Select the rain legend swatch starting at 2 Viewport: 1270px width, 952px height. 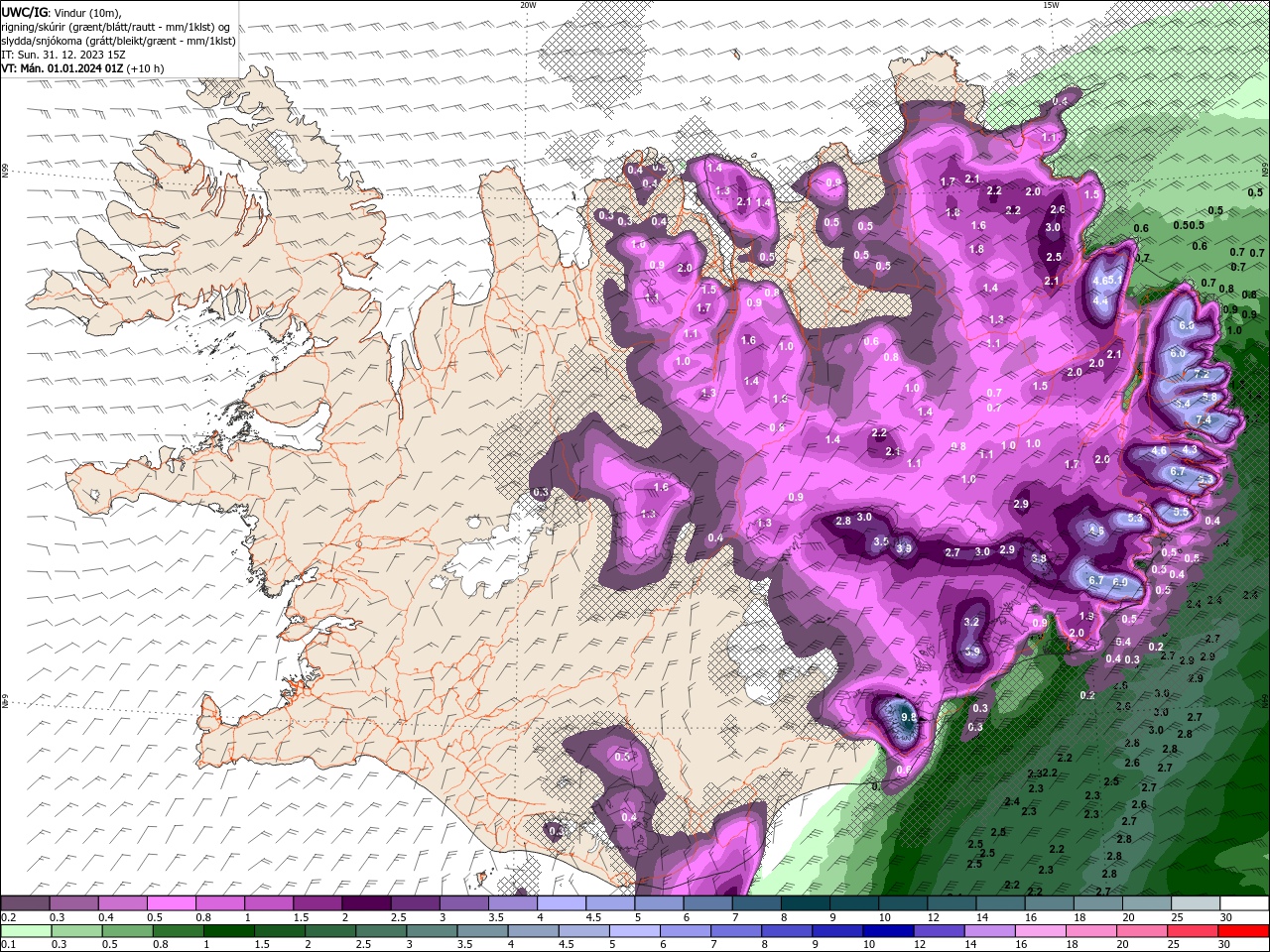pos(331,931)
